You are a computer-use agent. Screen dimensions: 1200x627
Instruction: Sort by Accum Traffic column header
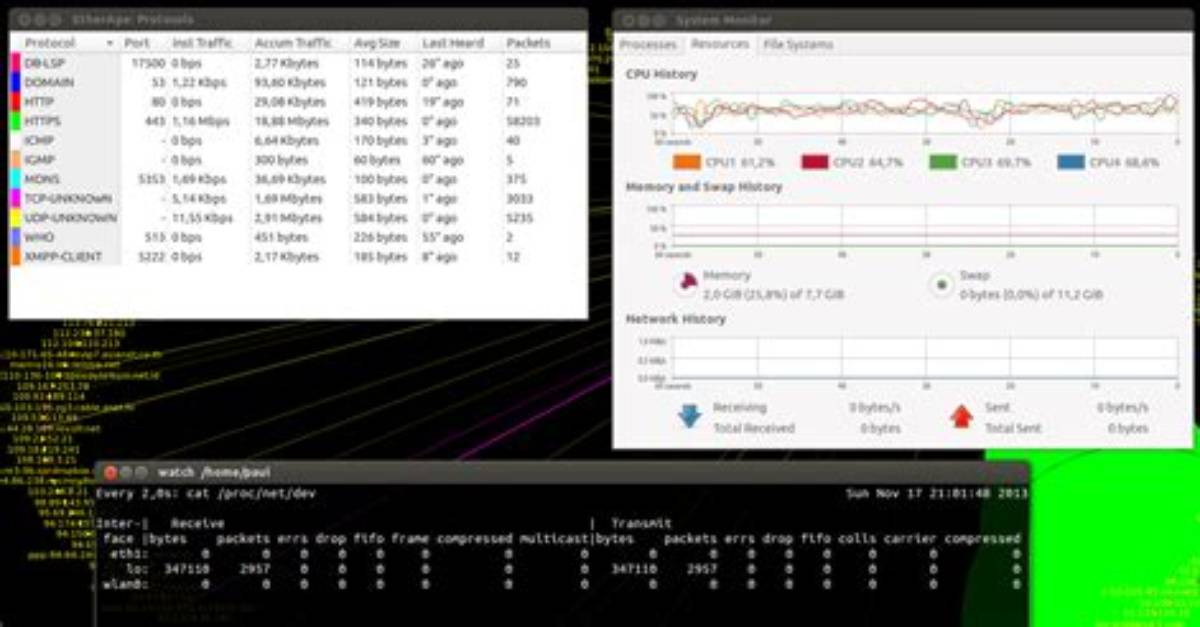tap(292, 43)
